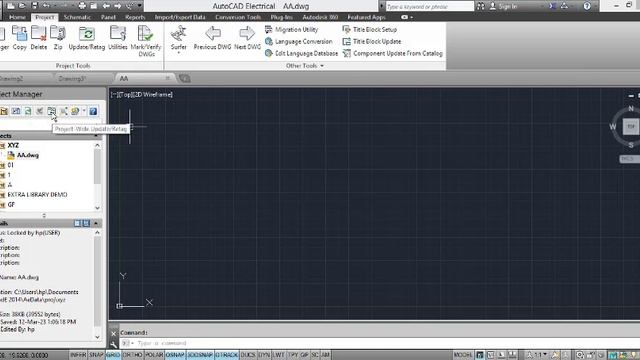Click the ViewCube top face

pos(631,126)
